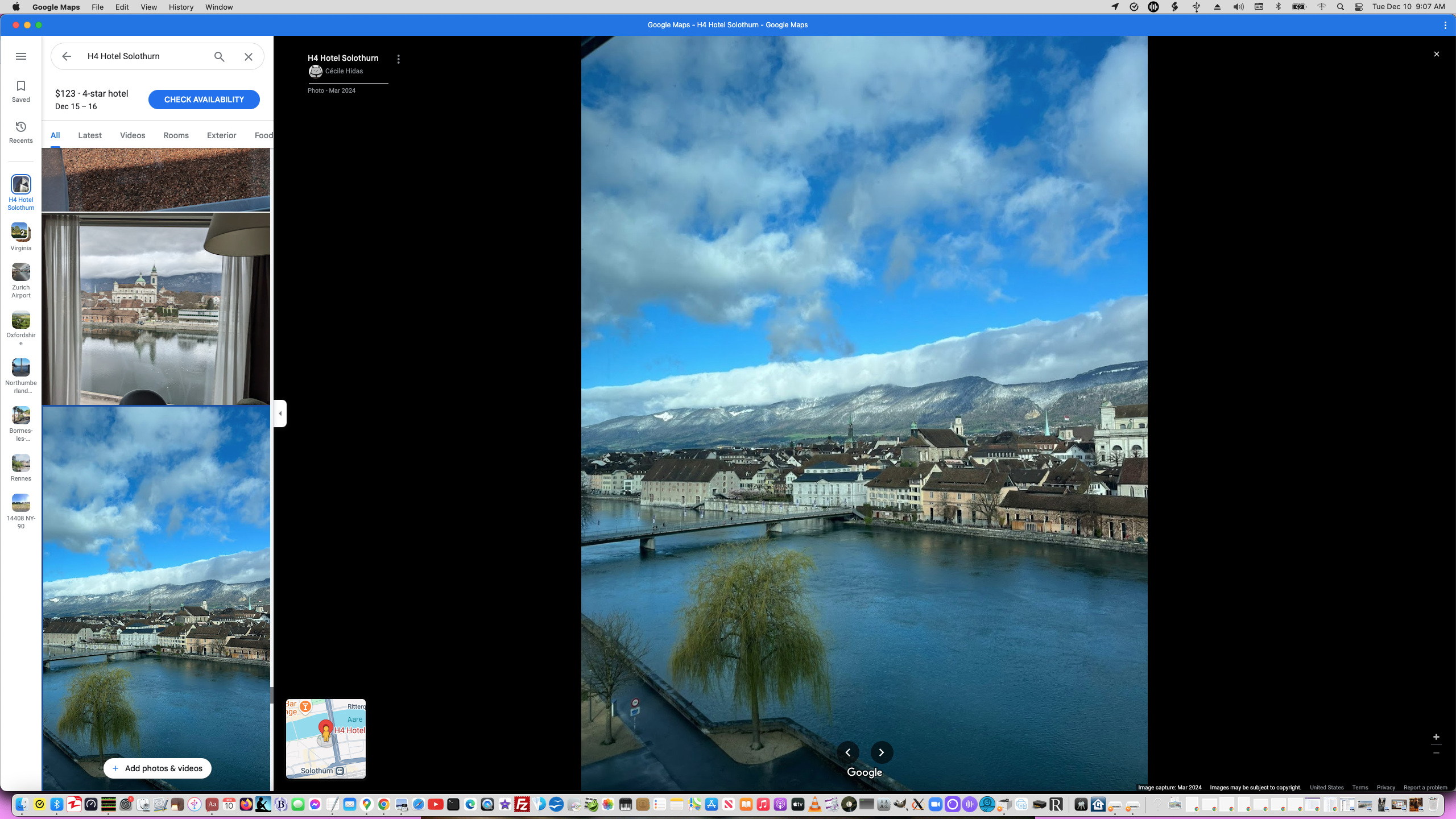1456x819 pixels.
Task: Advance to the next photo with the arrow
Action: (881, 752)
